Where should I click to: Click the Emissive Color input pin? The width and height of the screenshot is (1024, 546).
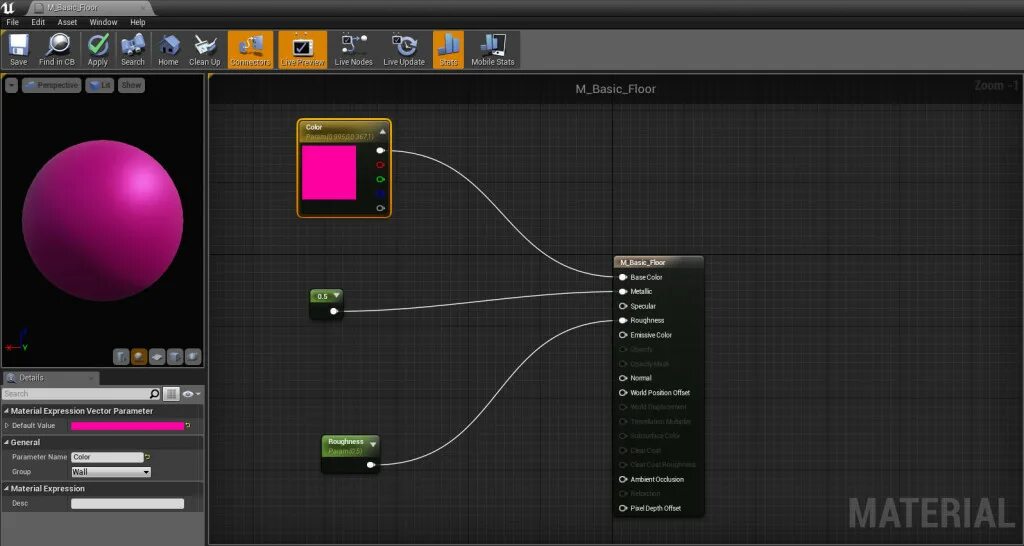tap(623, 334)
